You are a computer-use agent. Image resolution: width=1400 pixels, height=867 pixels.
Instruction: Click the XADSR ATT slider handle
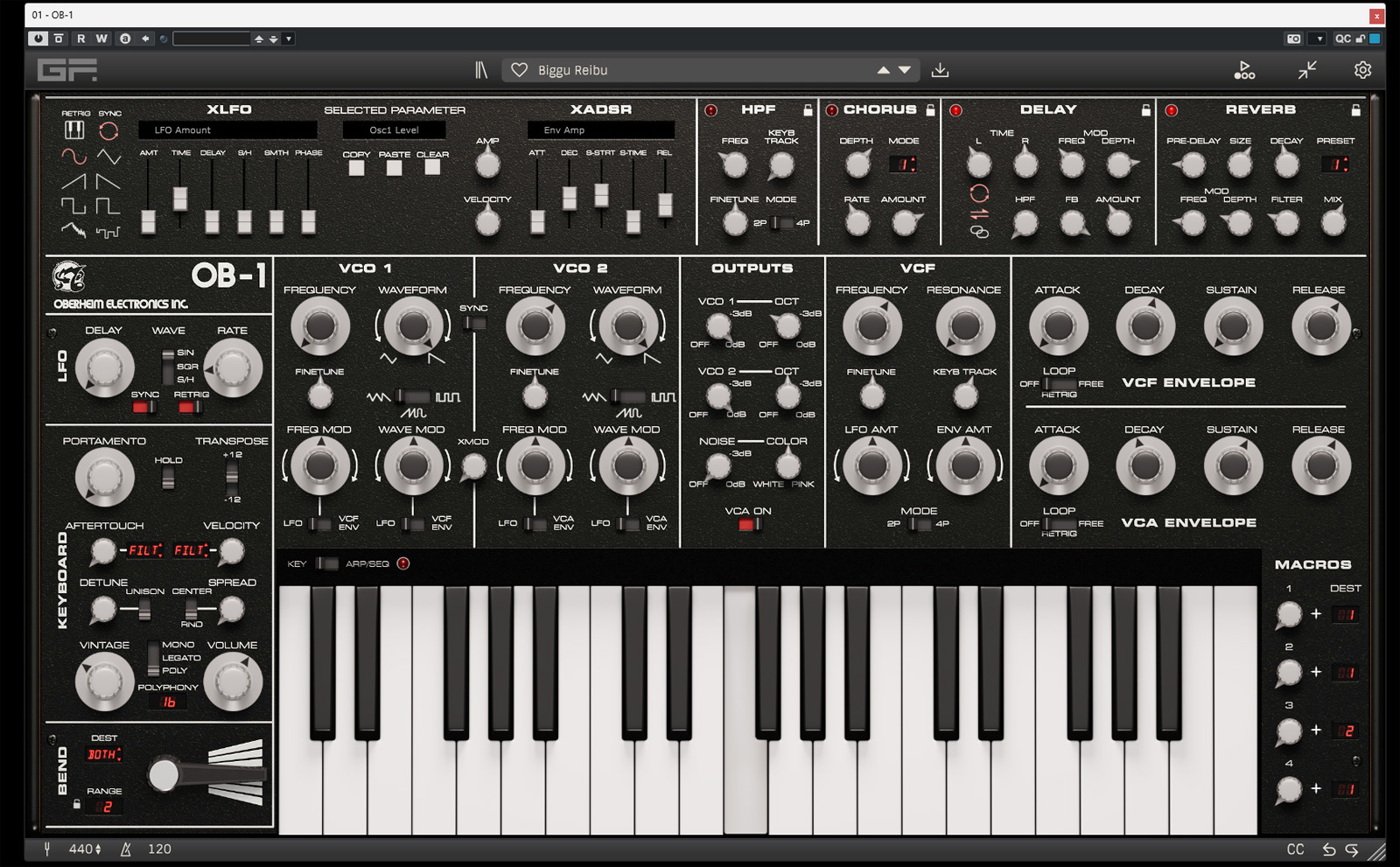(537, 222)
